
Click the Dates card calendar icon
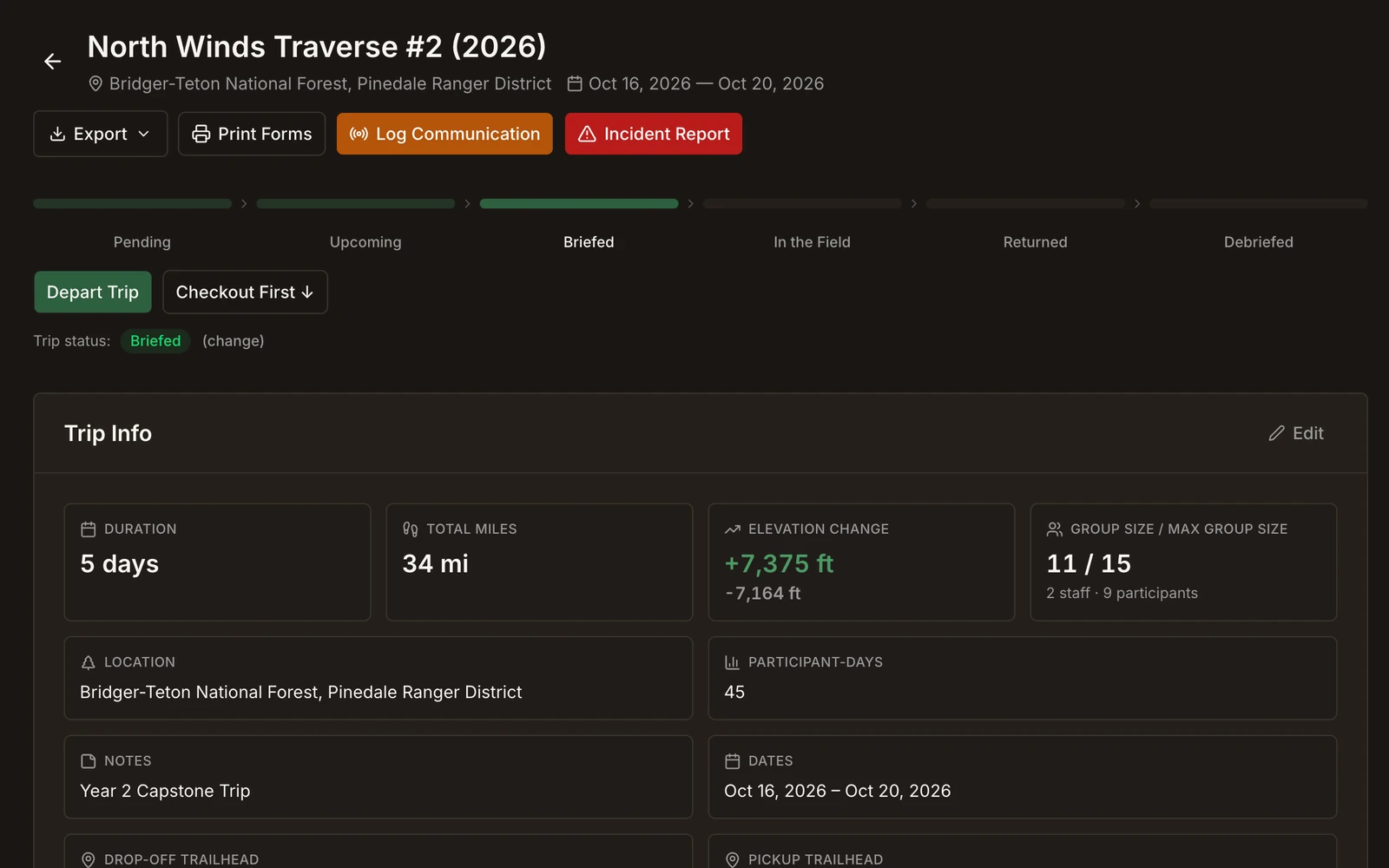(x=733, y=761)
